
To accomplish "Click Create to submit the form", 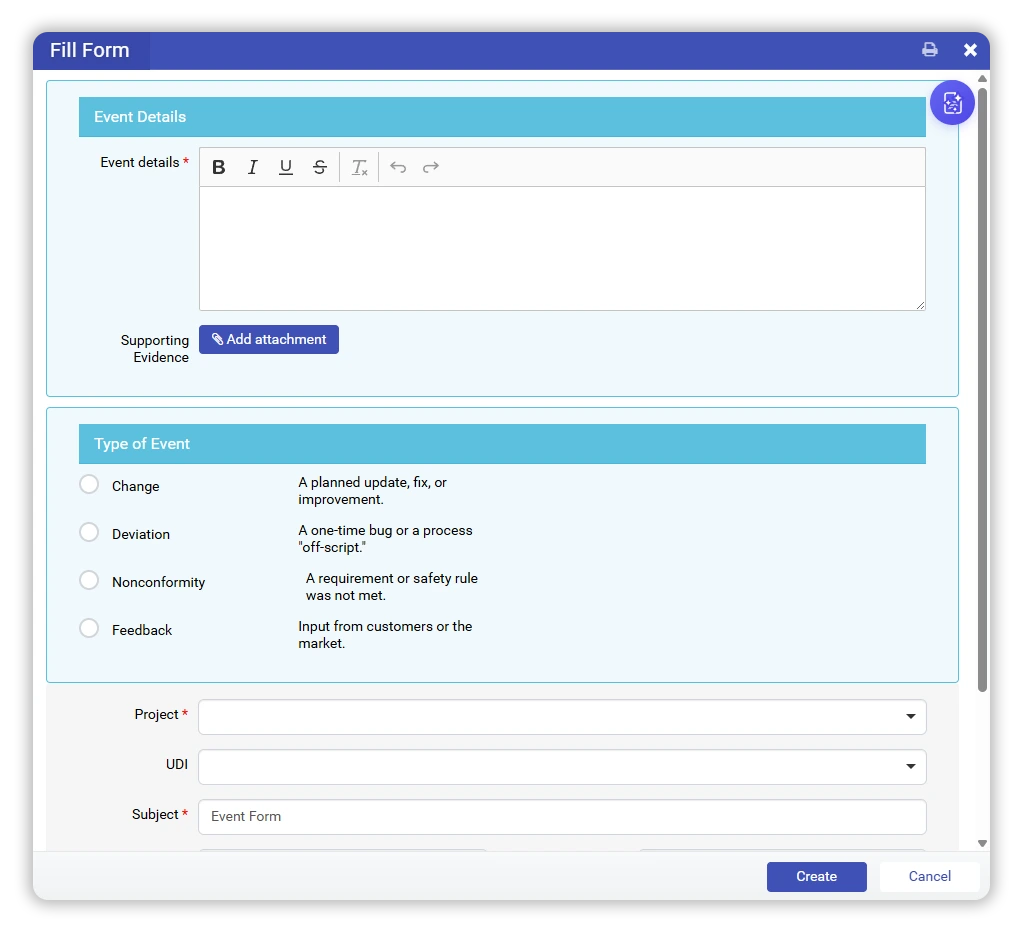I will point(816,876).
